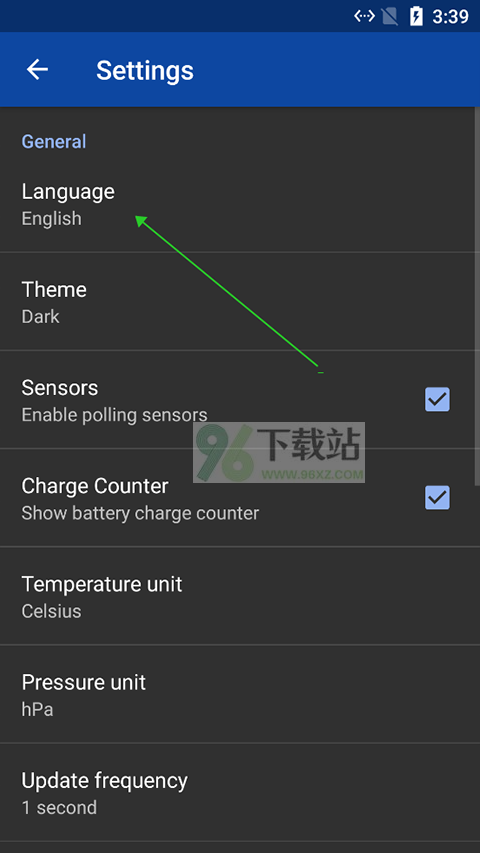Open Update frequency setting
The width and height of the screenshot is (480, 853).
coord(237,793)
